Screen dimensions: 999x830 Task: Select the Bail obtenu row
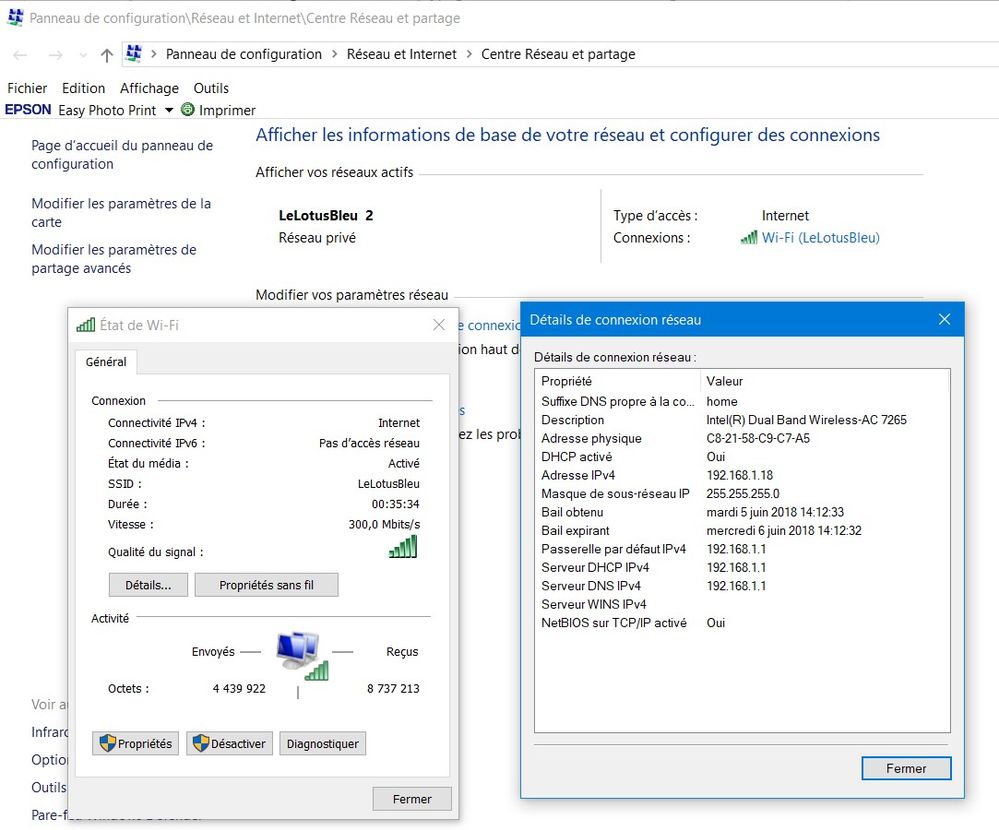tap(742, 512)
